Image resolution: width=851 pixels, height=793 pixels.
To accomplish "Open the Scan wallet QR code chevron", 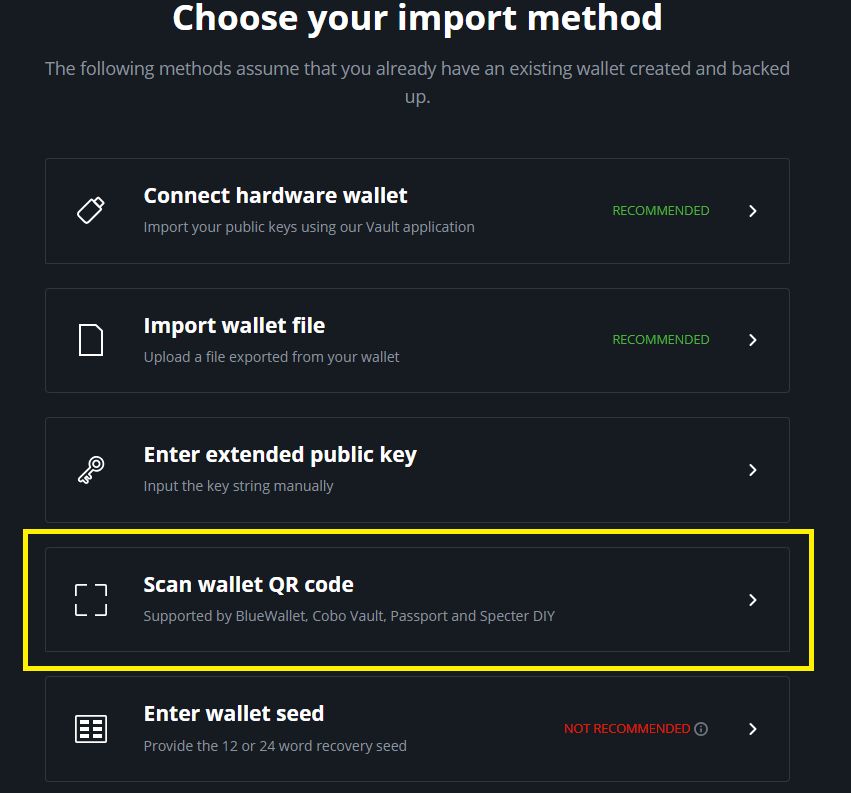I will point(753,600).
